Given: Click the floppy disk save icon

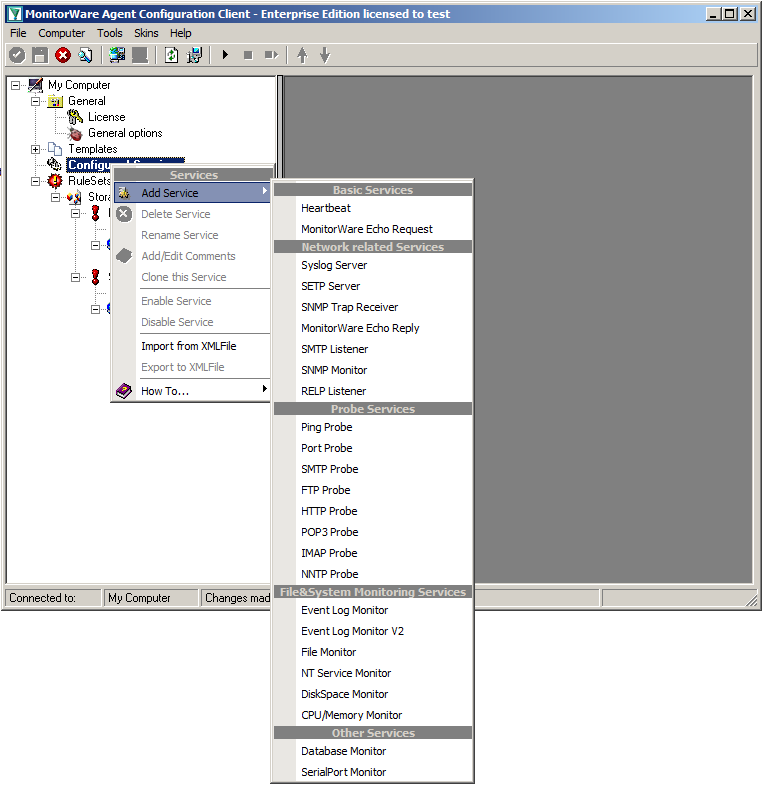Looking at the screenshot, I should tap(40, 55).
